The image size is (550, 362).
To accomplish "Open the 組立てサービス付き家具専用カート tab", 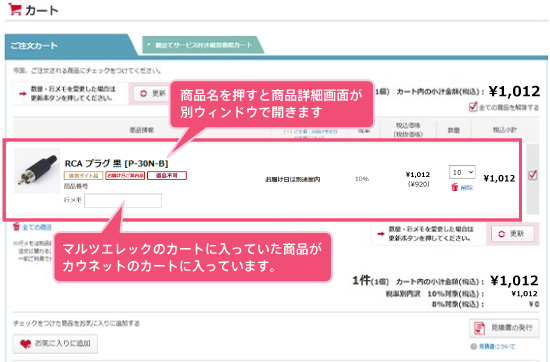I will [x=203, y=45].
